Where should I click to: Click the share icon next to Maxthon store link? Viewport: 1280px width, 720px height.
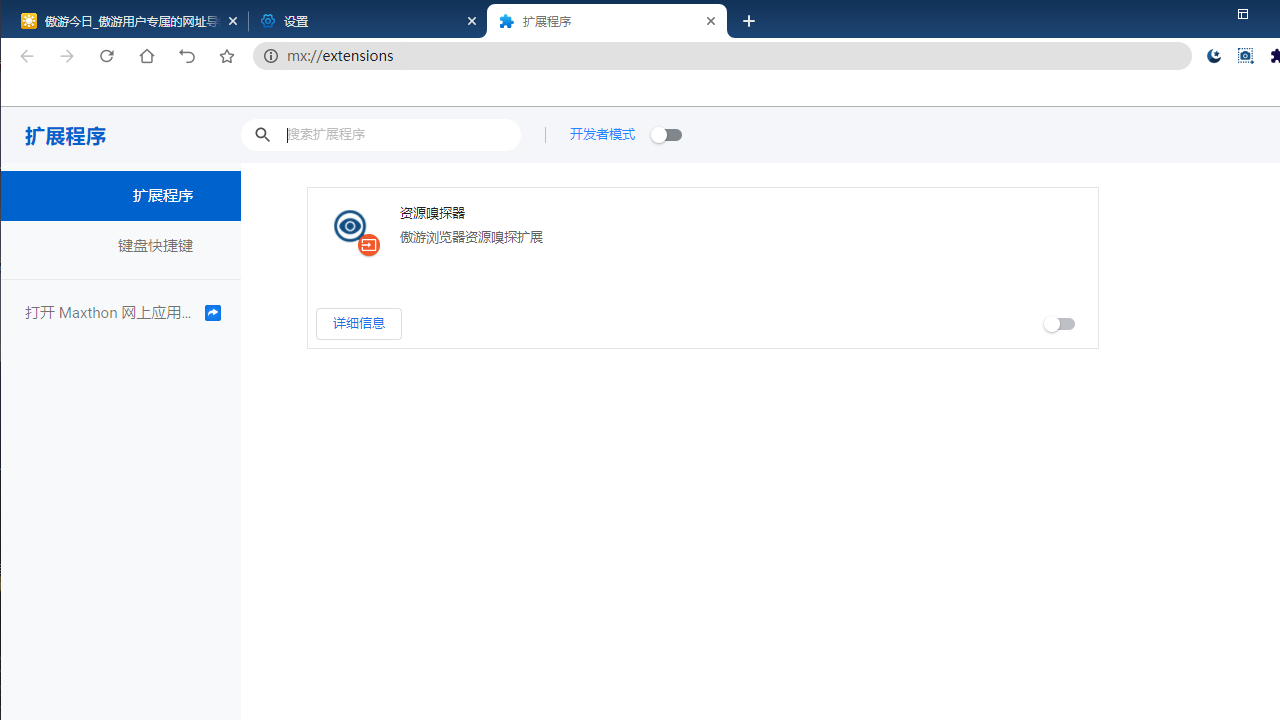click(x=213, y=312)
